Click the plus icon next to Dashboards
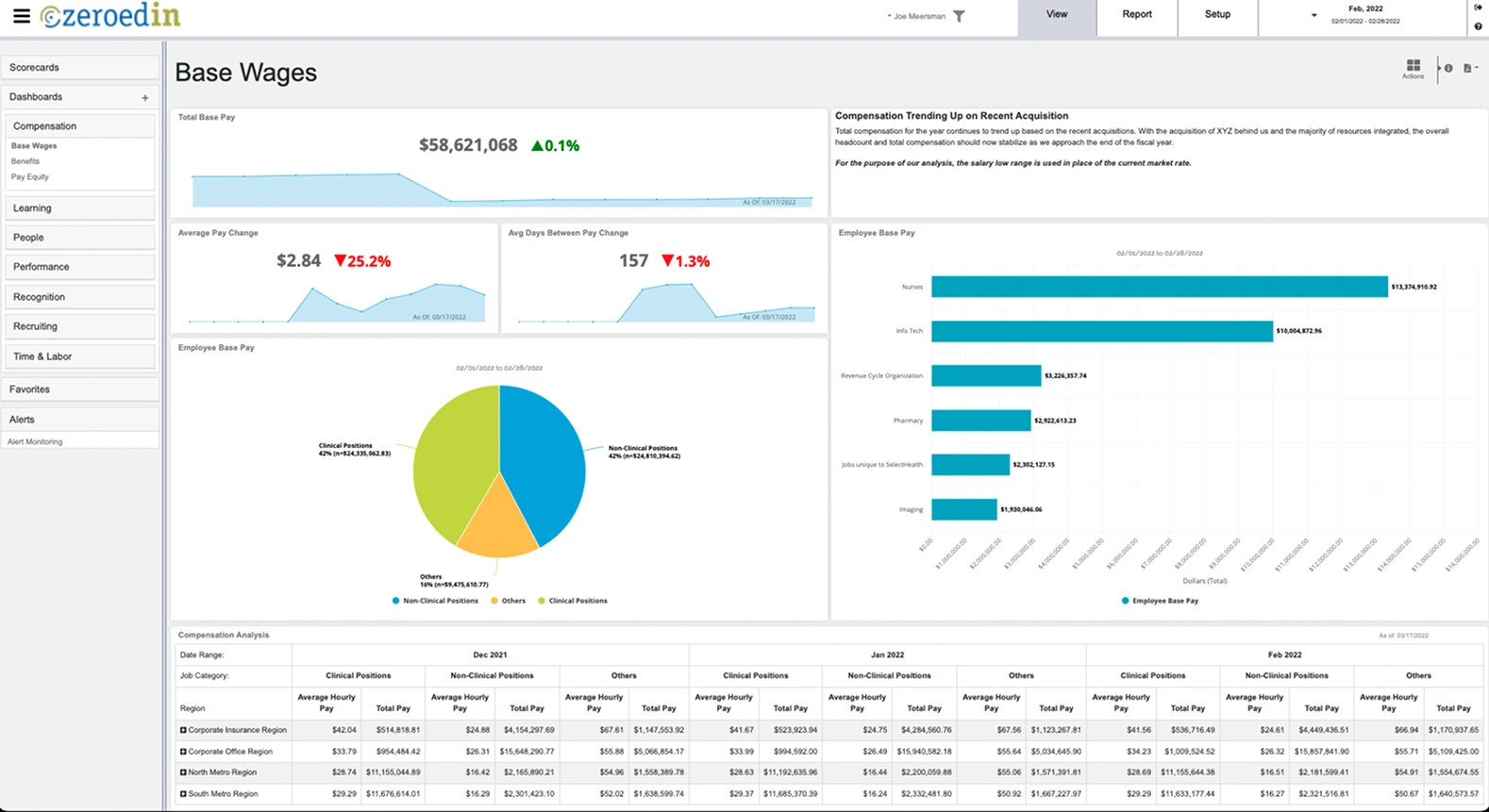Image resolution: width=1489 pixels, height=812 pixels. click(x=145, y=97)
